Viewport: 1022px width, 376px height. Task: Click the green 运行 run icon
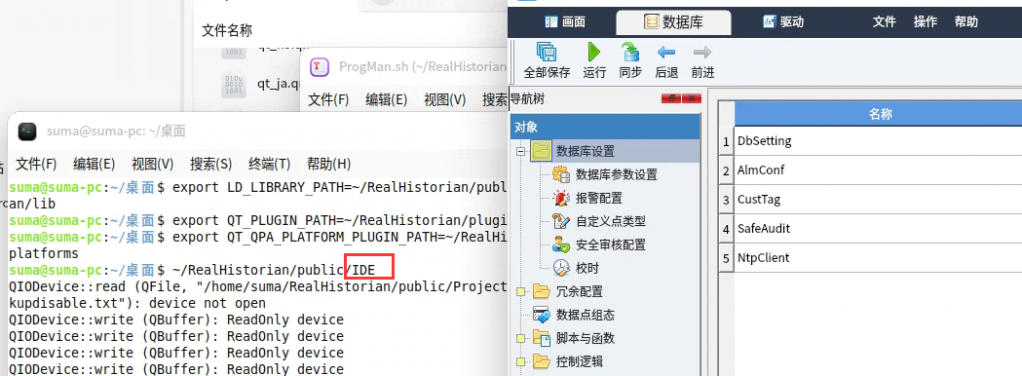(x=594, y=53)
